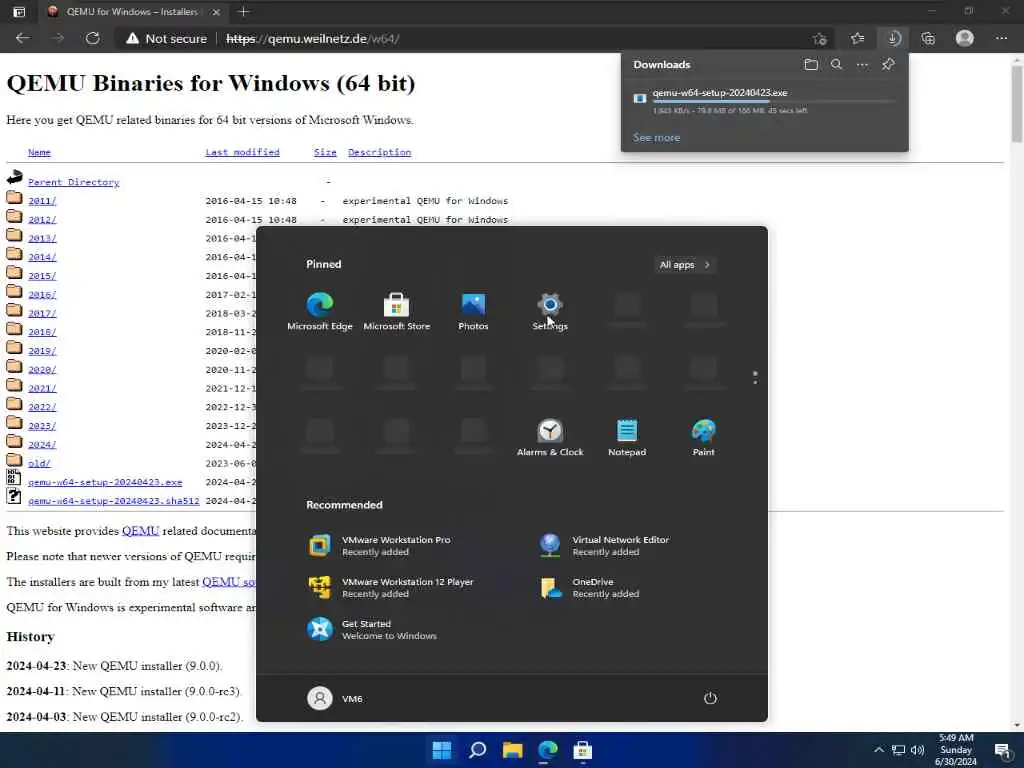Screen dimensions: 1024x768
Task: Open Parent Directory link
Action: [x=74, y=182]
